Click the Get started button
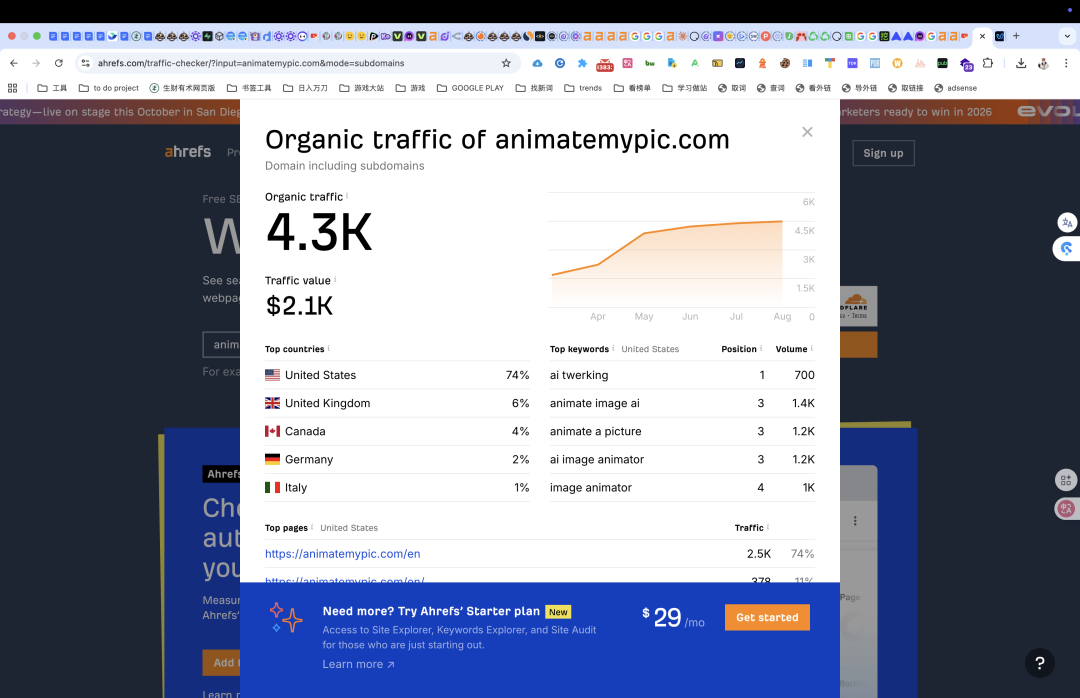This screenshot has height=698, width=1080. pos(767,617)
